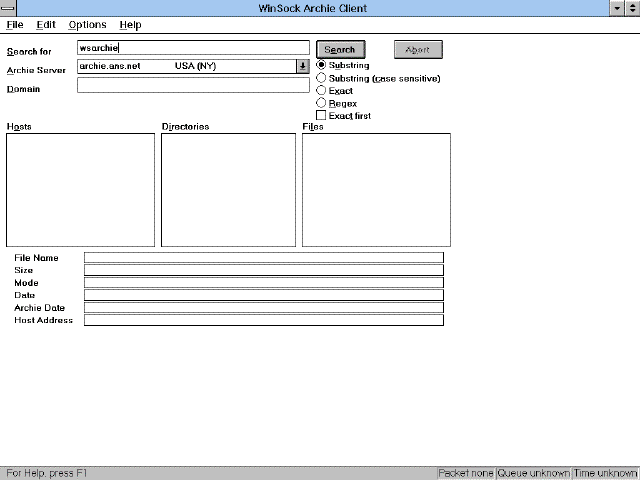This screenshot has height=480, width=640.
Task: Click inside the Files list box
Action: (376, 190)
